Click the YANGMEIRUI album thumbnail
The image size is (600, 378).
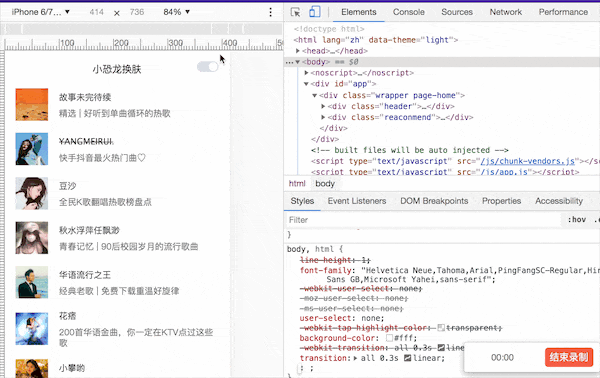tap(32, 149)
